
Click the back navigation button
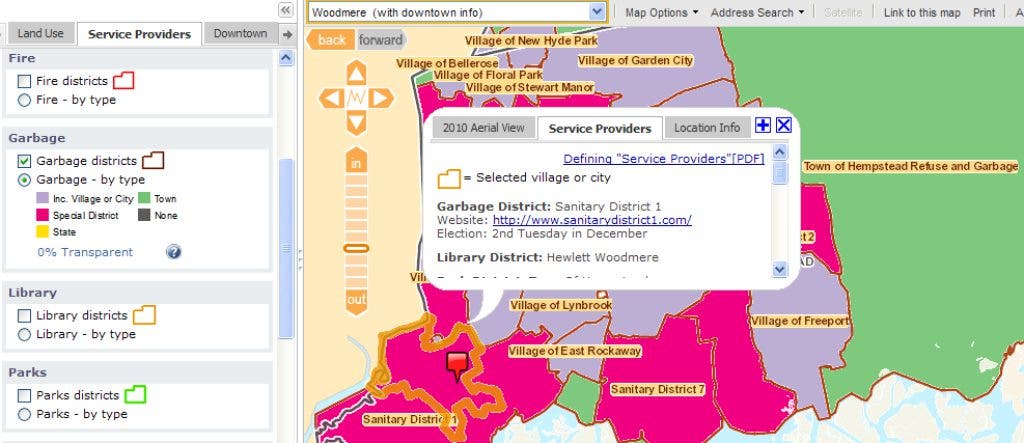332,40
